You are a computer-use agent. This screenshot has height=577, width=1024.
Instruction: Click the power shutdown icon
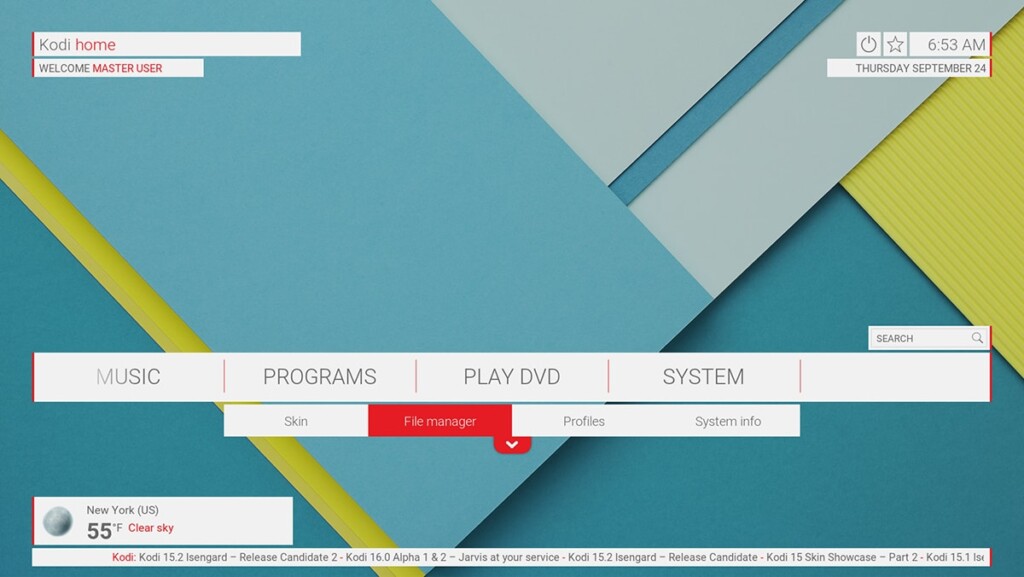[x=868, y=44]
